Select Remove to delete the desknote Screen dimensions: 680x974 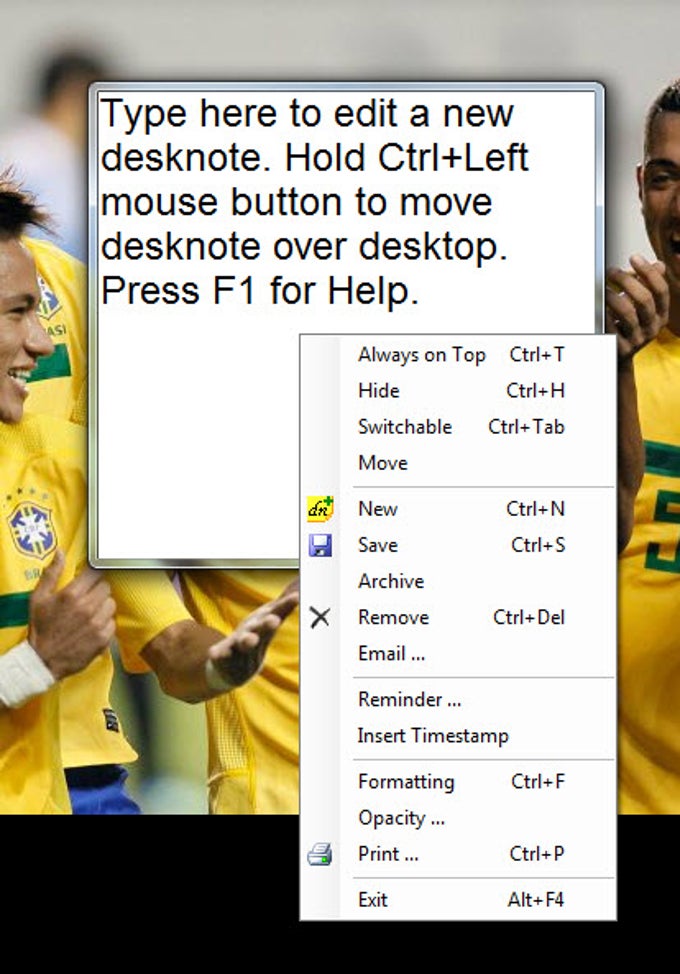click(458, 617)
